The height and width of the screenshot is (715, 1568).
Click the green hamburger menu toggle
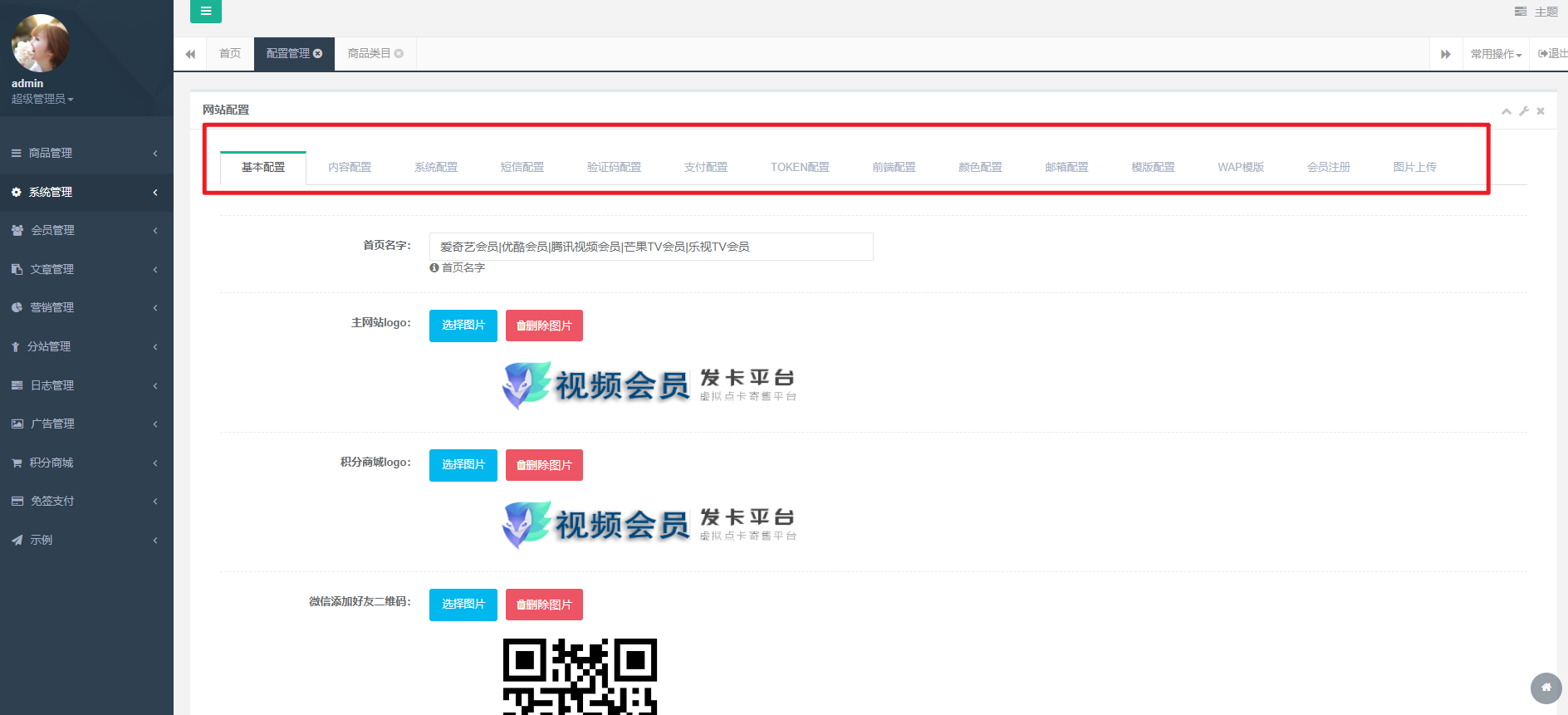205,12
